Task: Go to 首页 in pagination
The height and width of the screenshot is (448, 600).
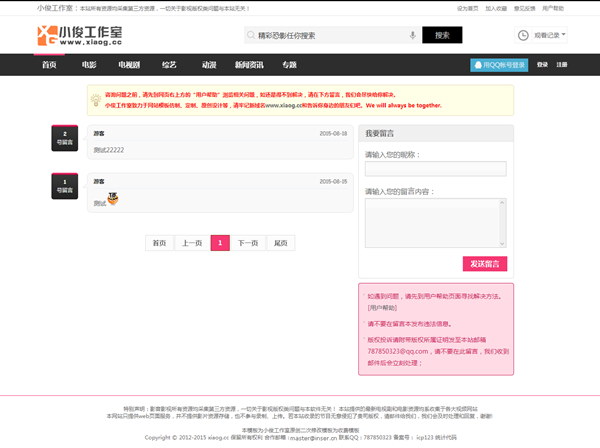Action: (159, 243)
